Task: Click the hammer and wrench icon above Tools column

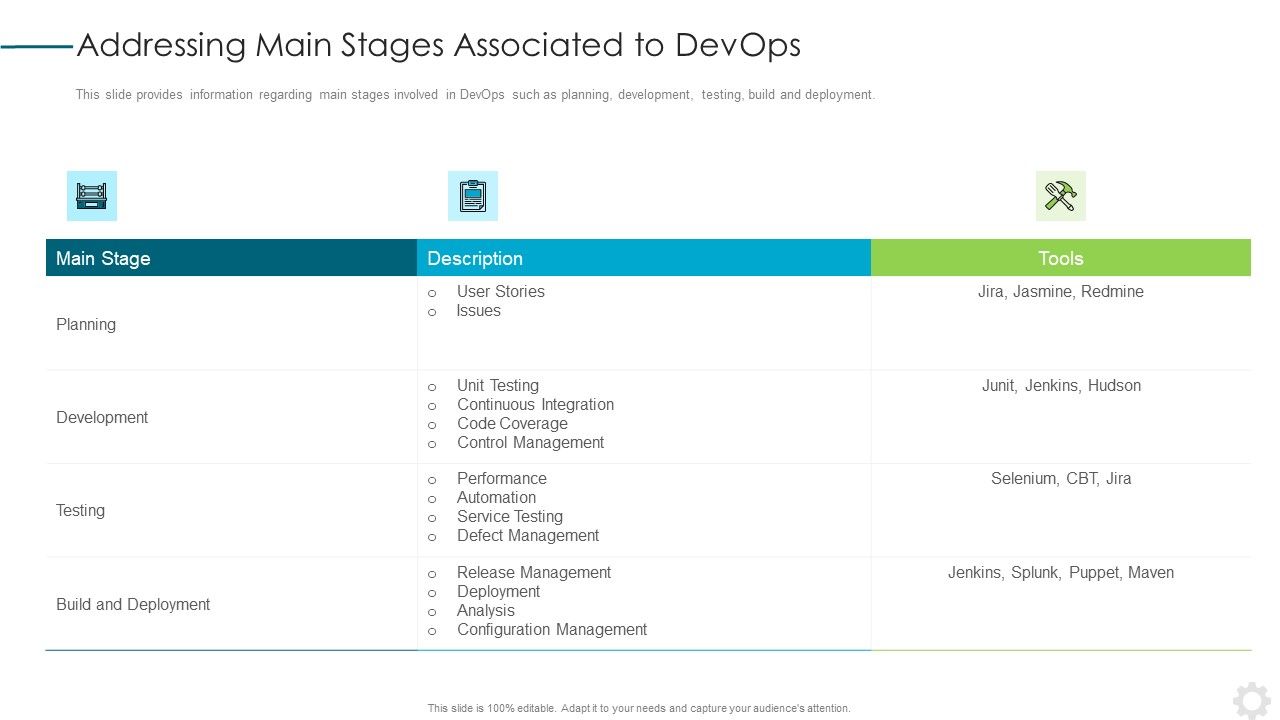Action: point(1060,196)
